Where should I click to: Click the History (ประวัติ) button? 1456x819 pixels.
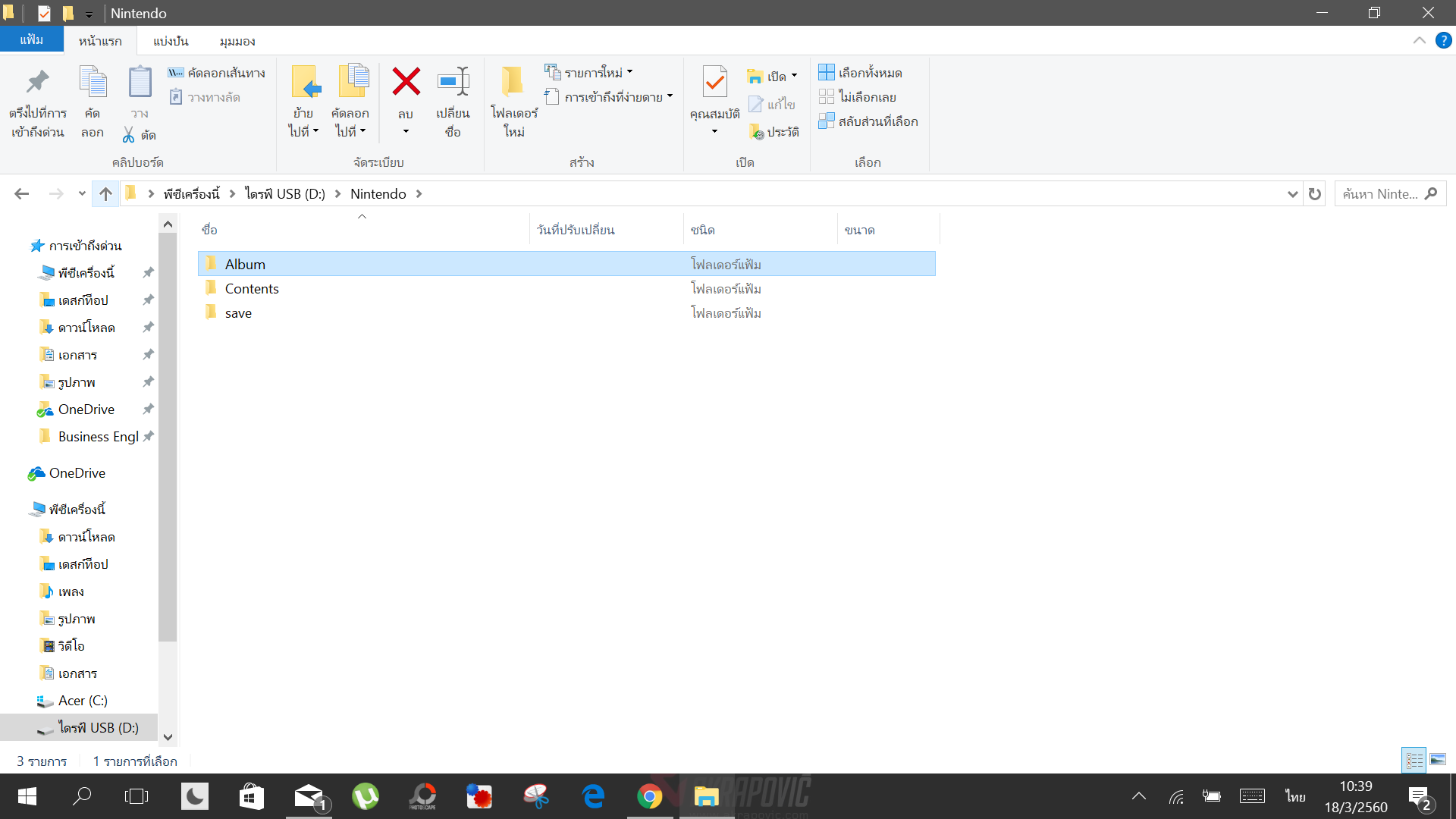[x=773, y=132]
